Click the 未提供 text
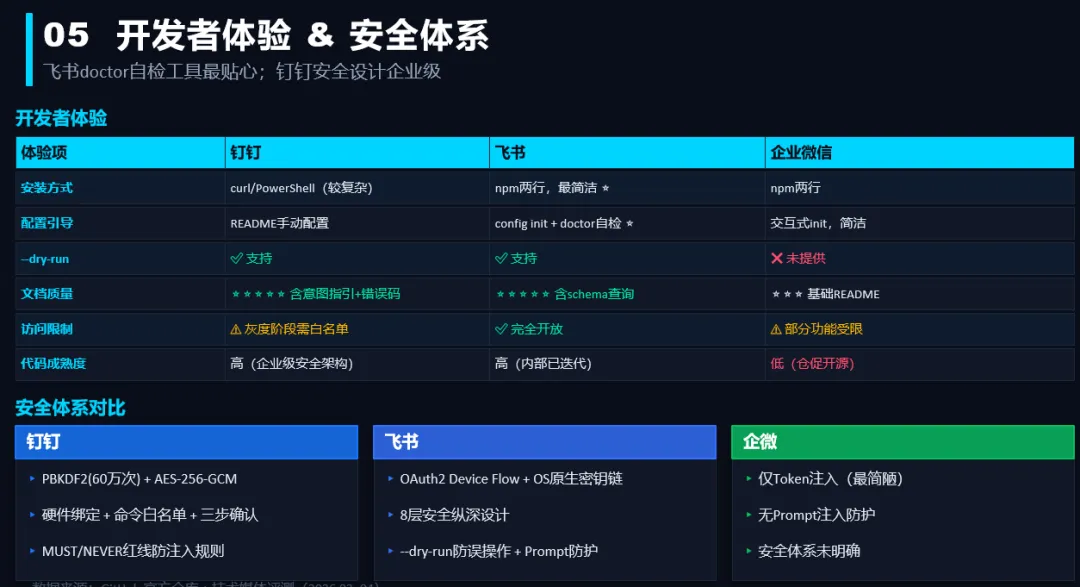Image resolution: width=1080 pixels, height=587 pixels. [x=806, y=258]
